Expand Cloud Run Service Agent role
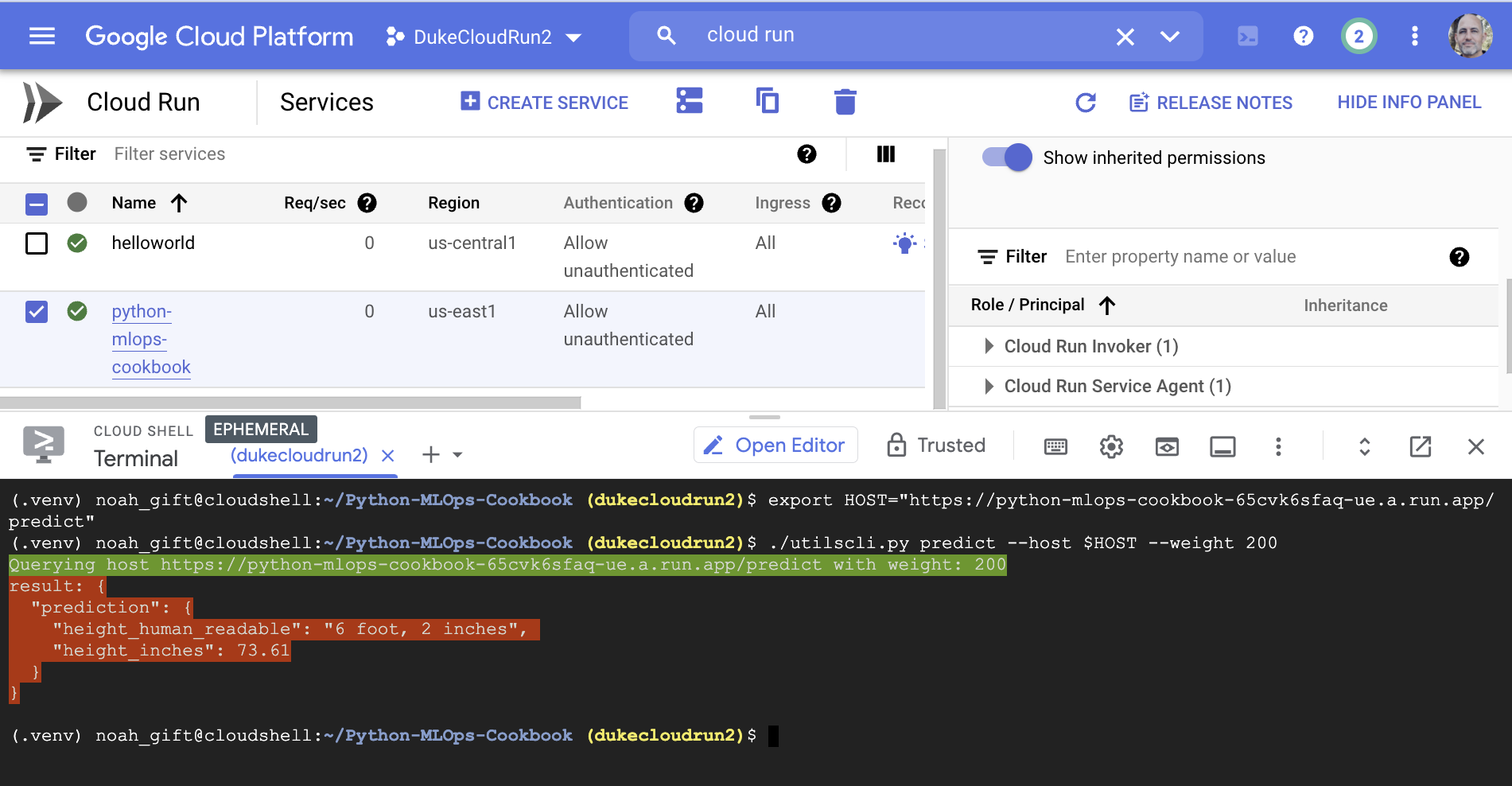Image resolution: width=1512 pixels, height=786 pixels. coord(989,386)
